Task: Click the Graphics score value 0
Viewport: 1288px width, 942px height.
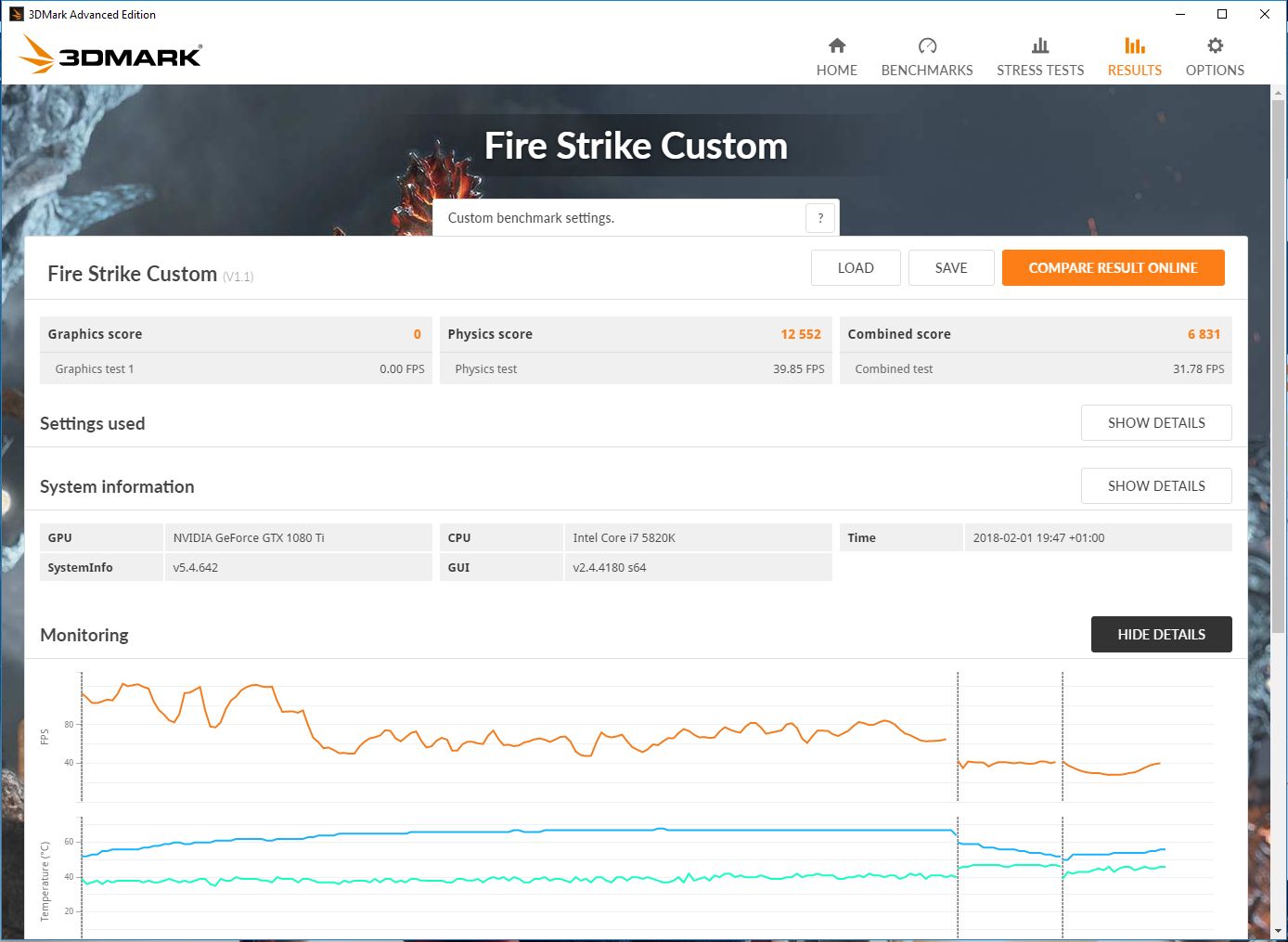Action: coord(418,334)
